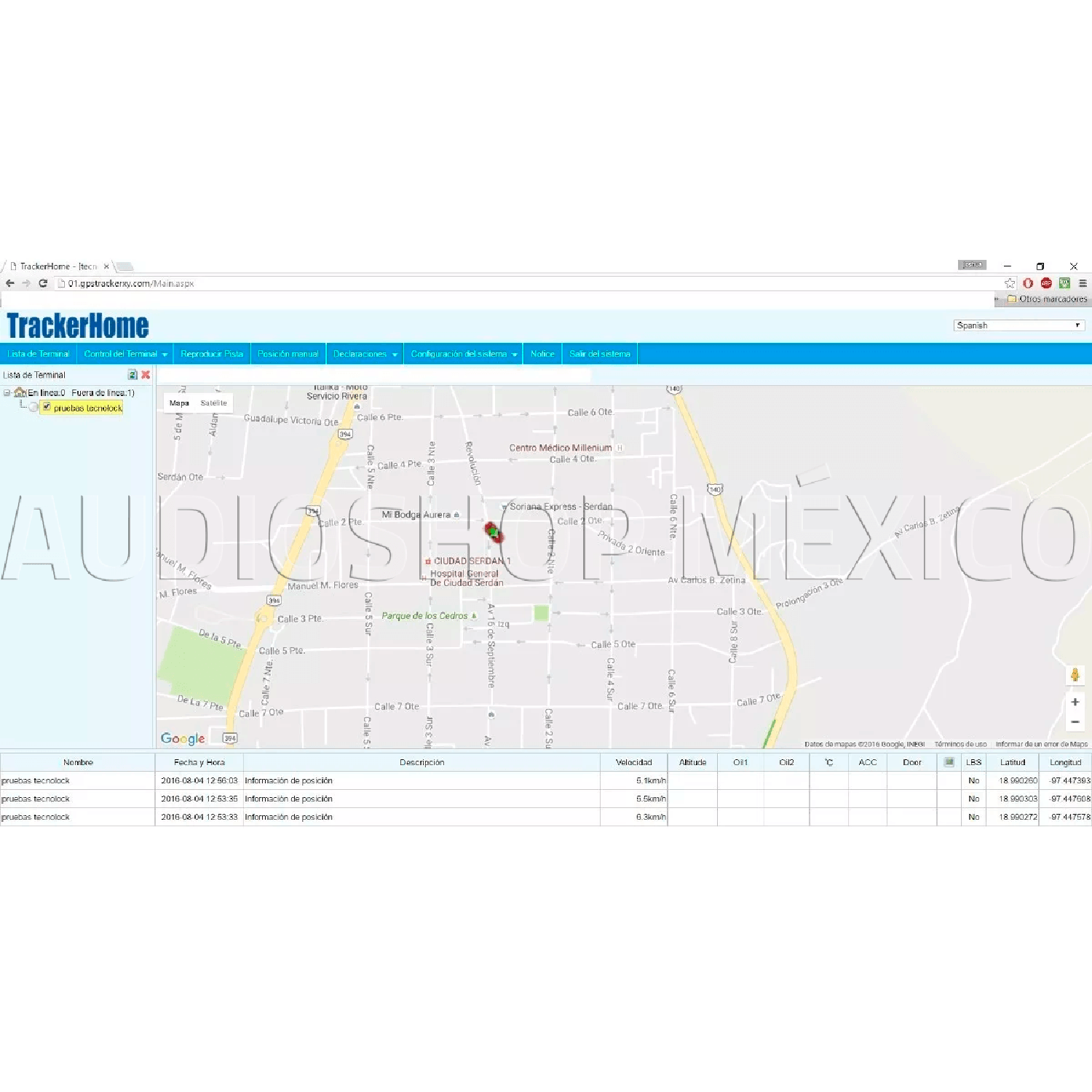The width and height of the screenshot is (1092, 1092).
Task: Open Posición manual menu item
Action: (x=288, y=354)
